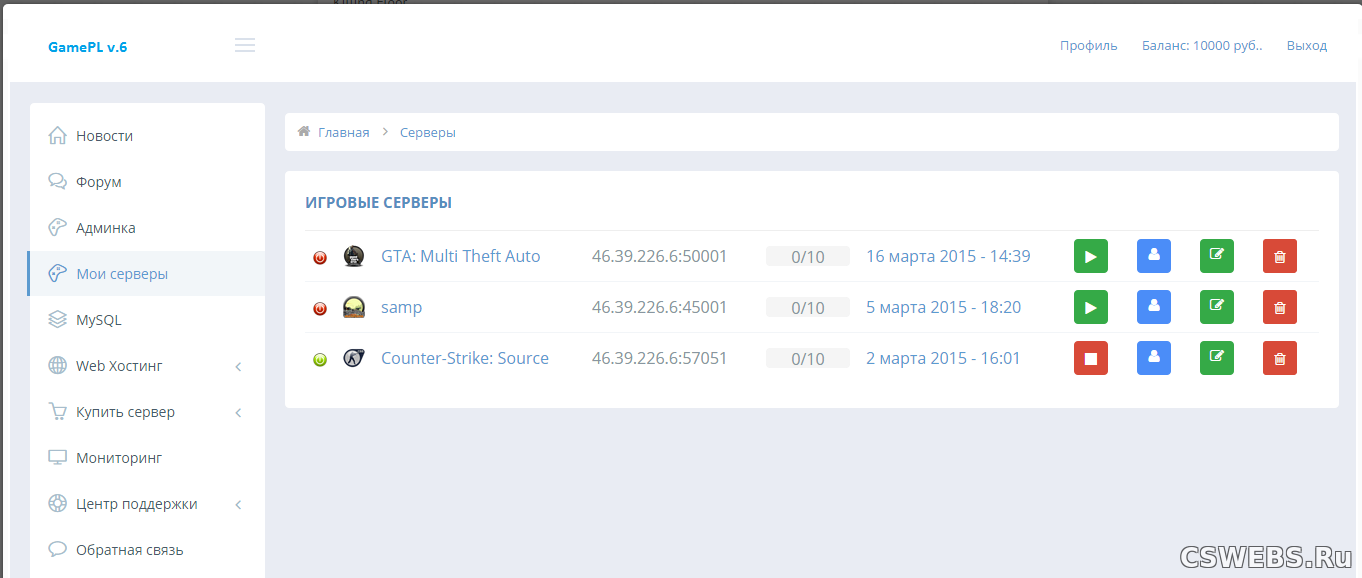Viewport: 1362px width, 578px height.
Task: Start the samp server with play button
Action: point(1091,307)
